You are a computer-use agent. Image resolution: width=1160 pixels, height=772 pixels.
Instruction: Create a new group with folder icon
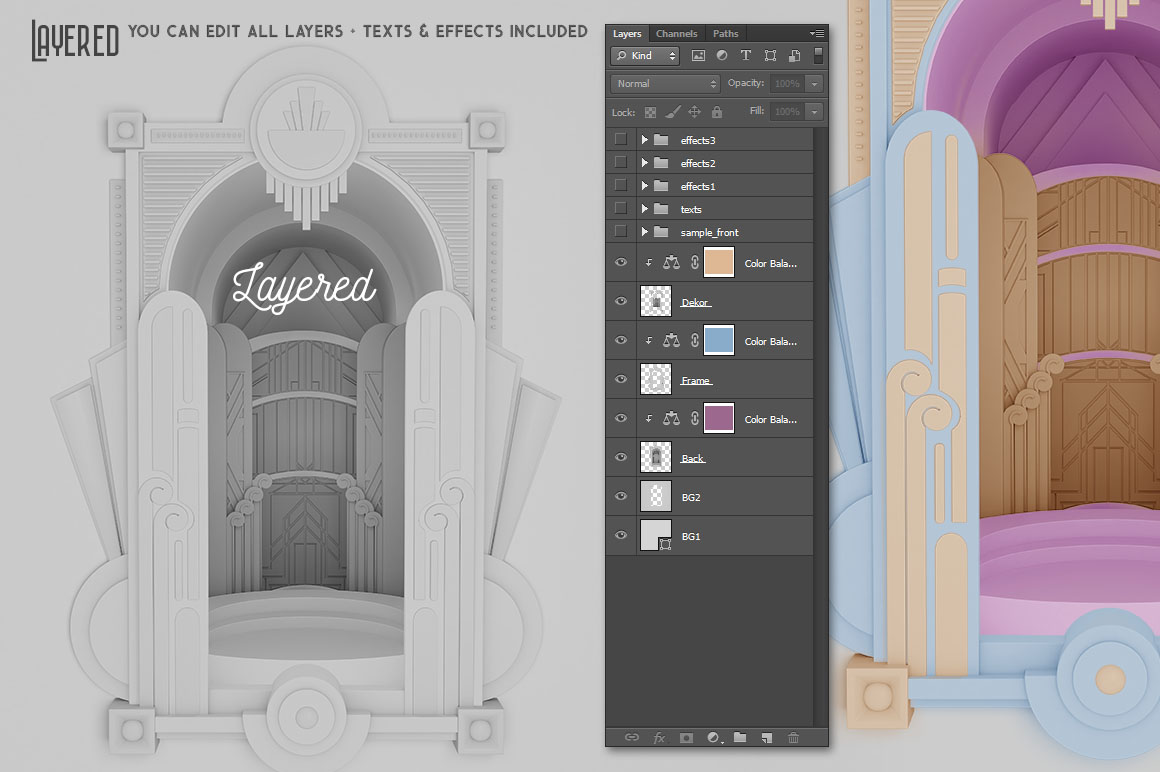[740, 737]
